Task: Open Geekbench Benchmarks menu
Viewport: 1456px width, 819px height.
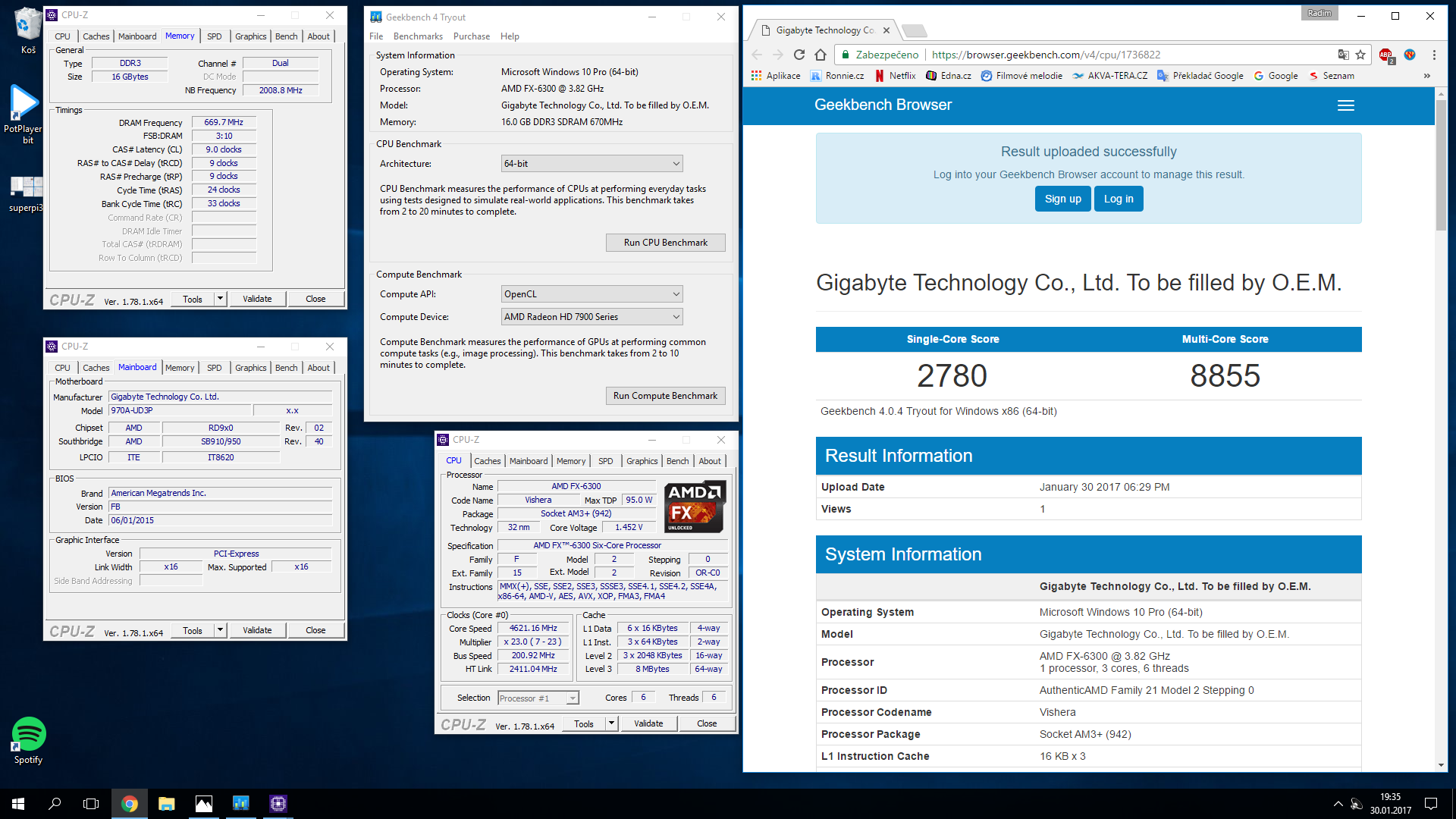Action: (x=418, y=36)
